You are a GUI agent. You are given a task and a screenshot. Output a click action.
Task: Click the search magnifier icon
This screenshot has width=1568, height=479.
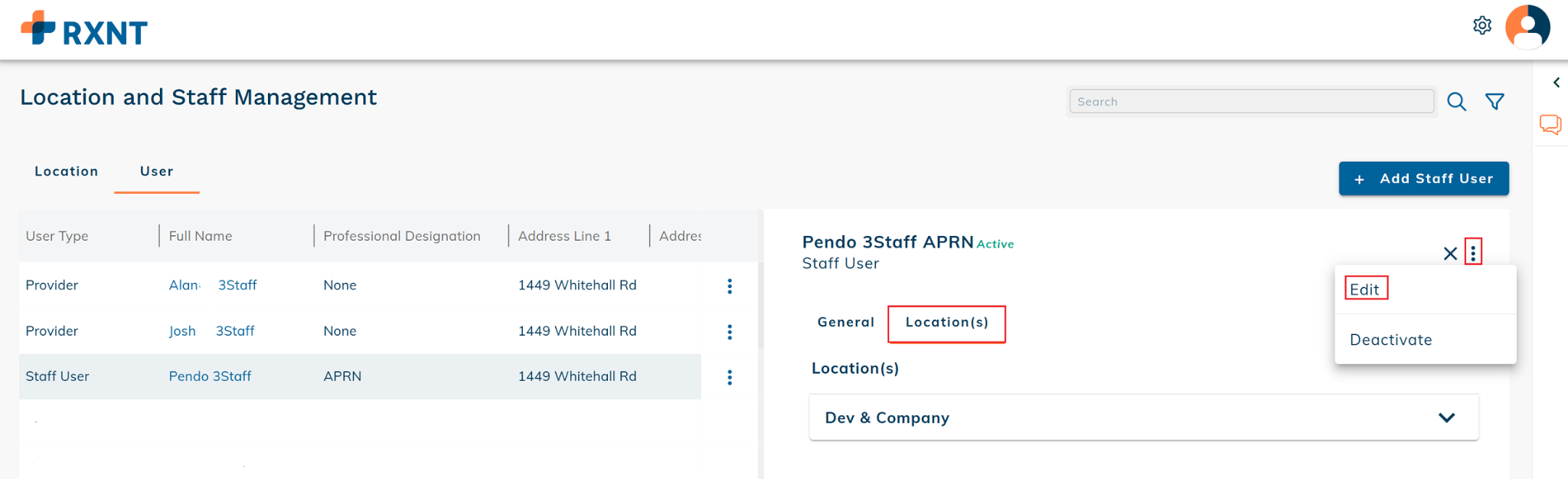click(x=1456, y=102)
